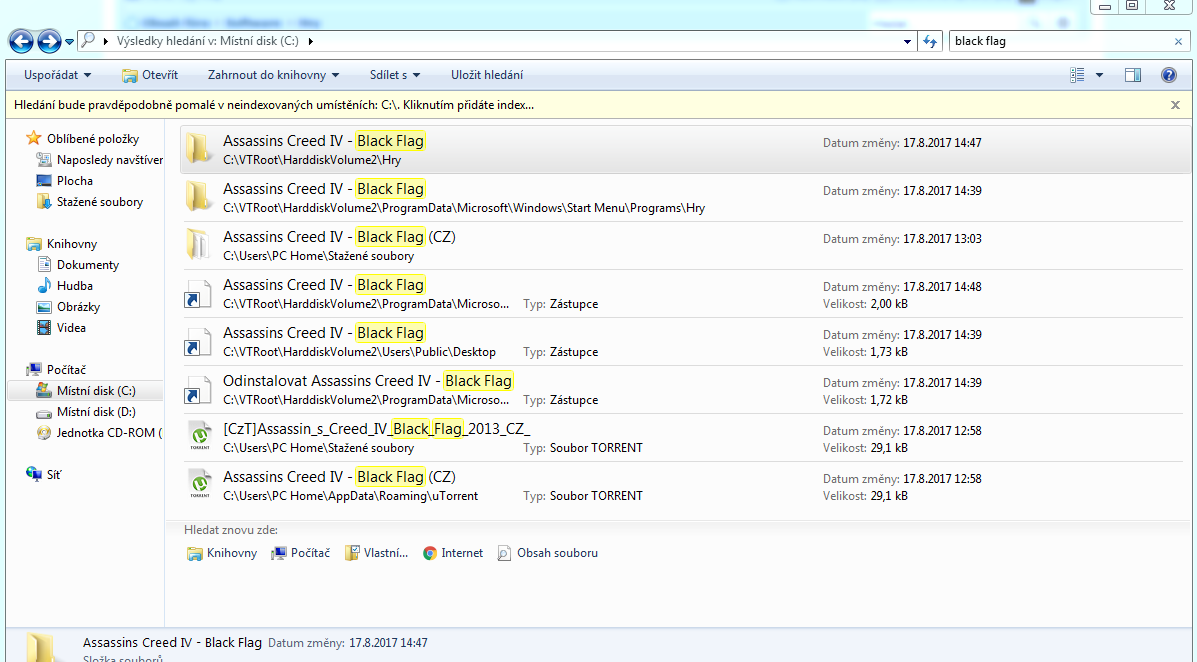Open recent pages dropdown next to Forward arrow
Viewport: 1197px width, 662px height.
pyautogui.click(x=69, y=42)
